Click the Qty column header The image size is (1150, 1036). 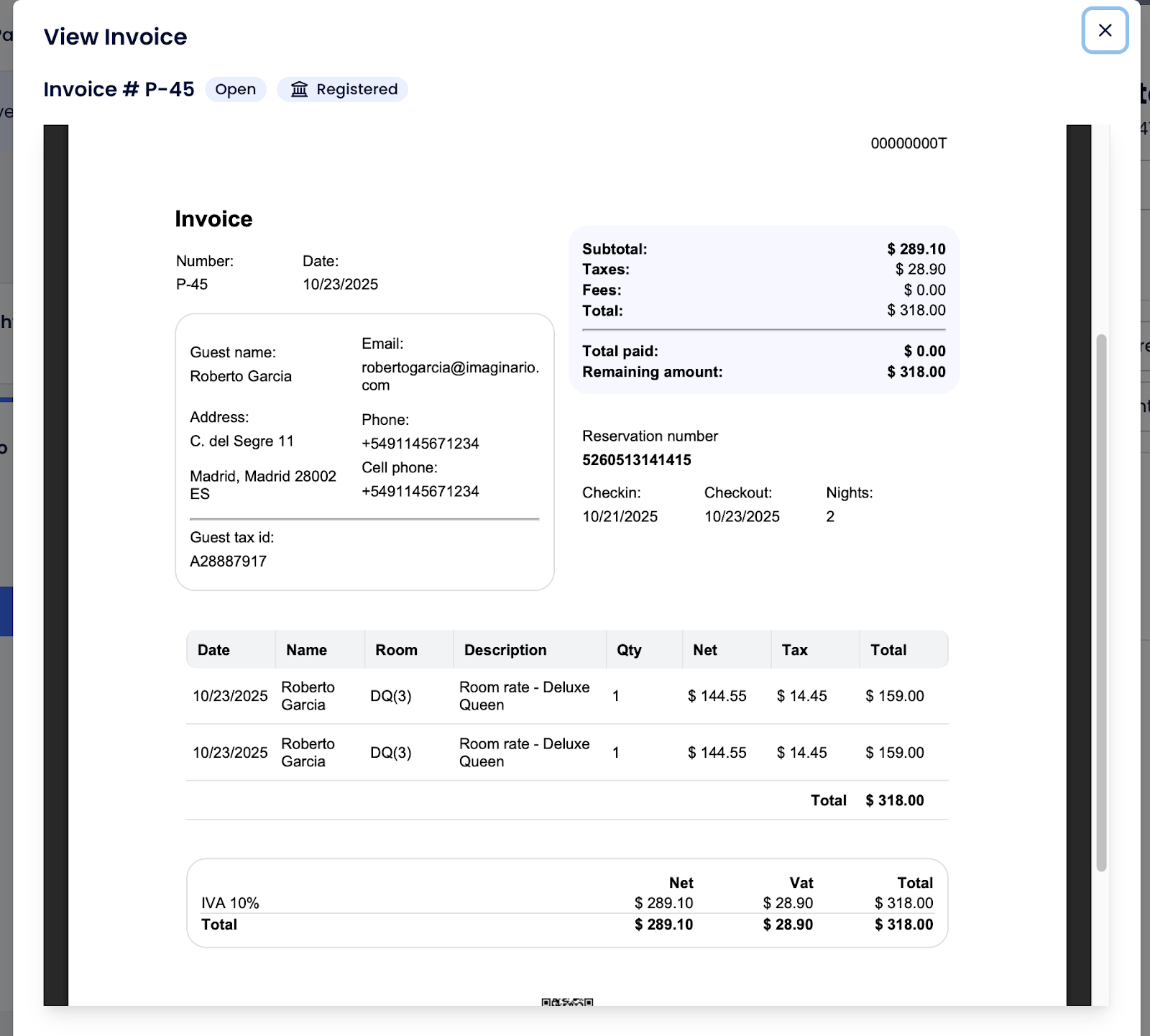(629, 650)
